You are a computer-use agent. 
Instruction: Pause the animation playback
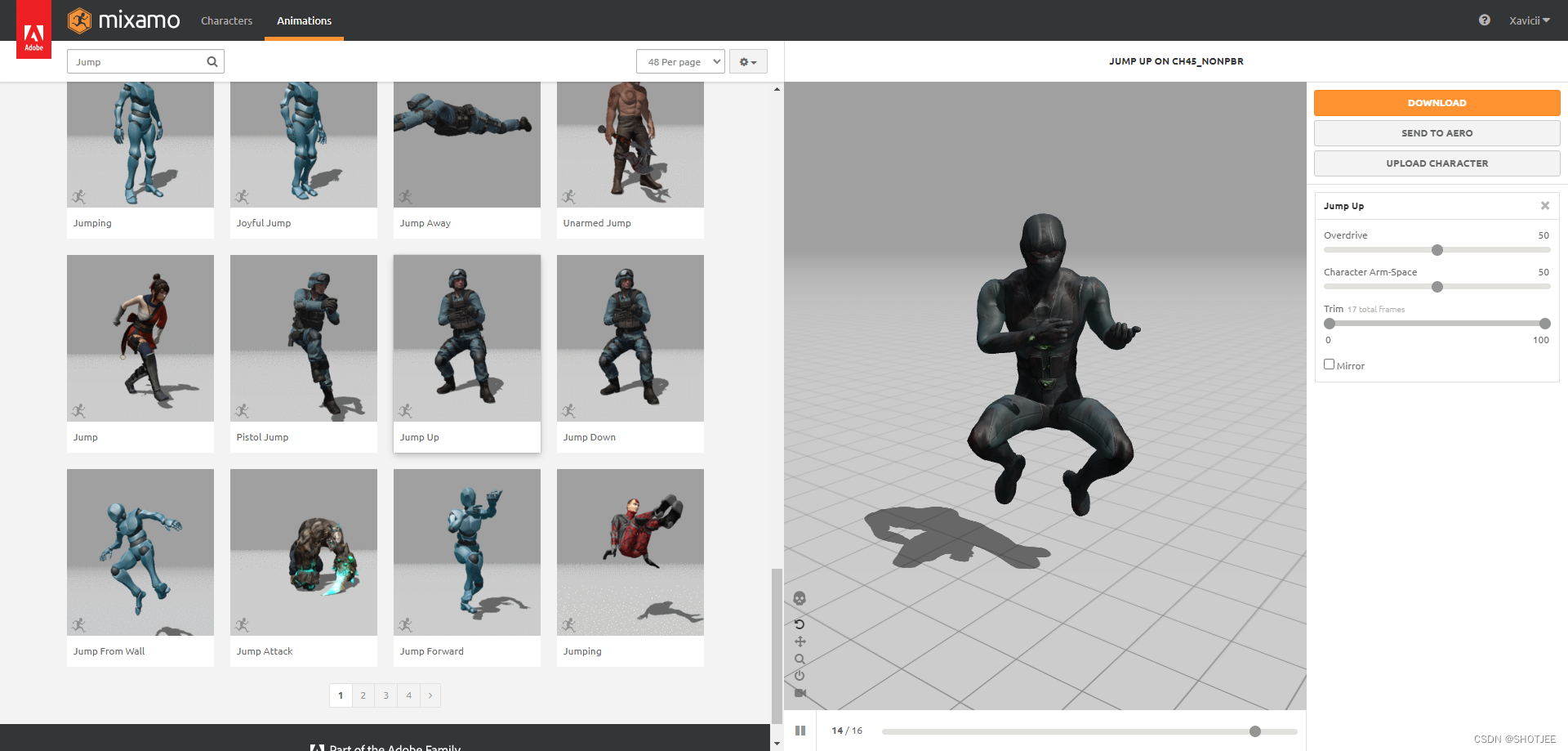(800, 731)
